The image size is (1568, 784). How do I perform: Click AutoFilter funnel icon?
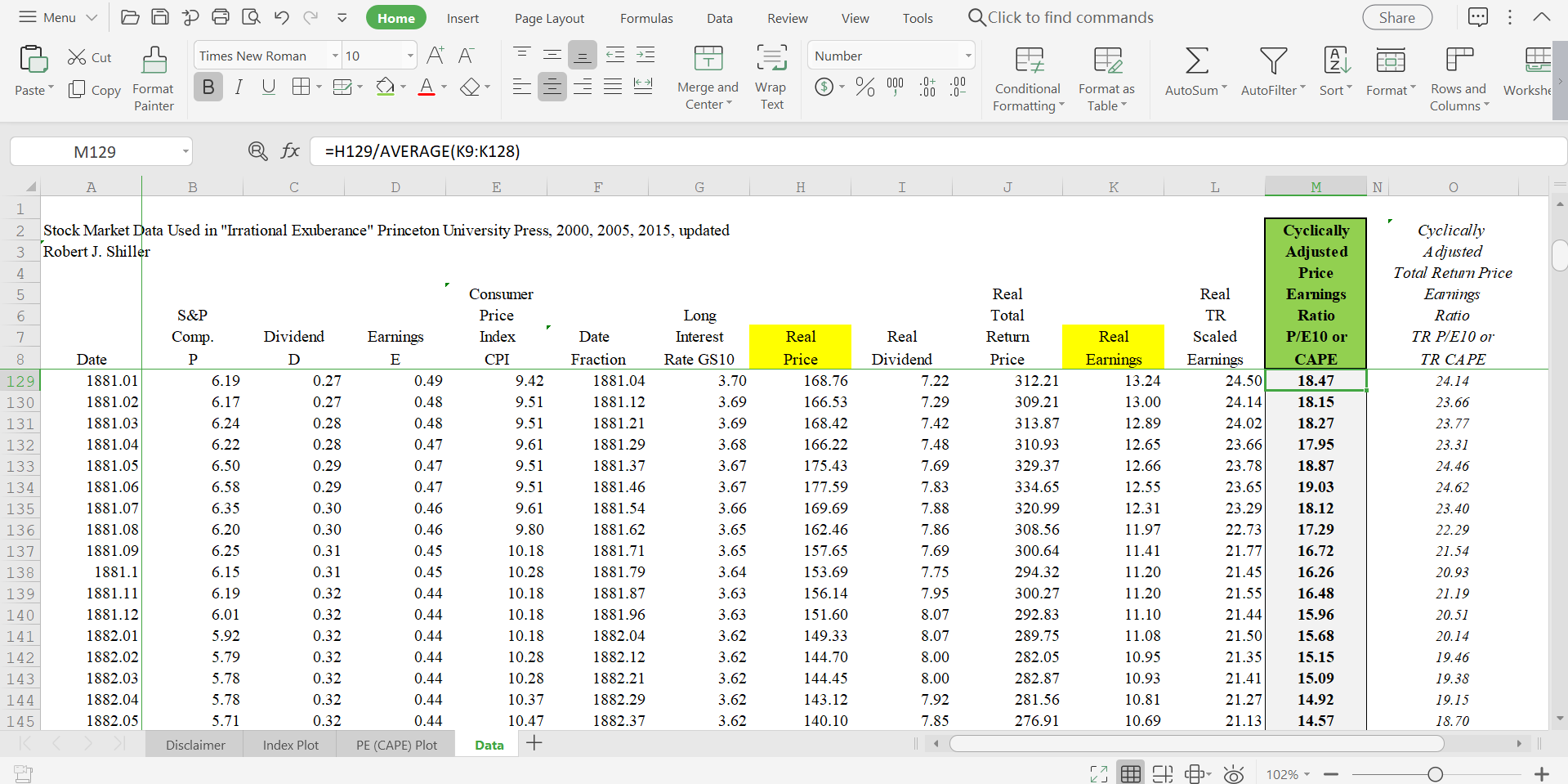[1273, 60]
